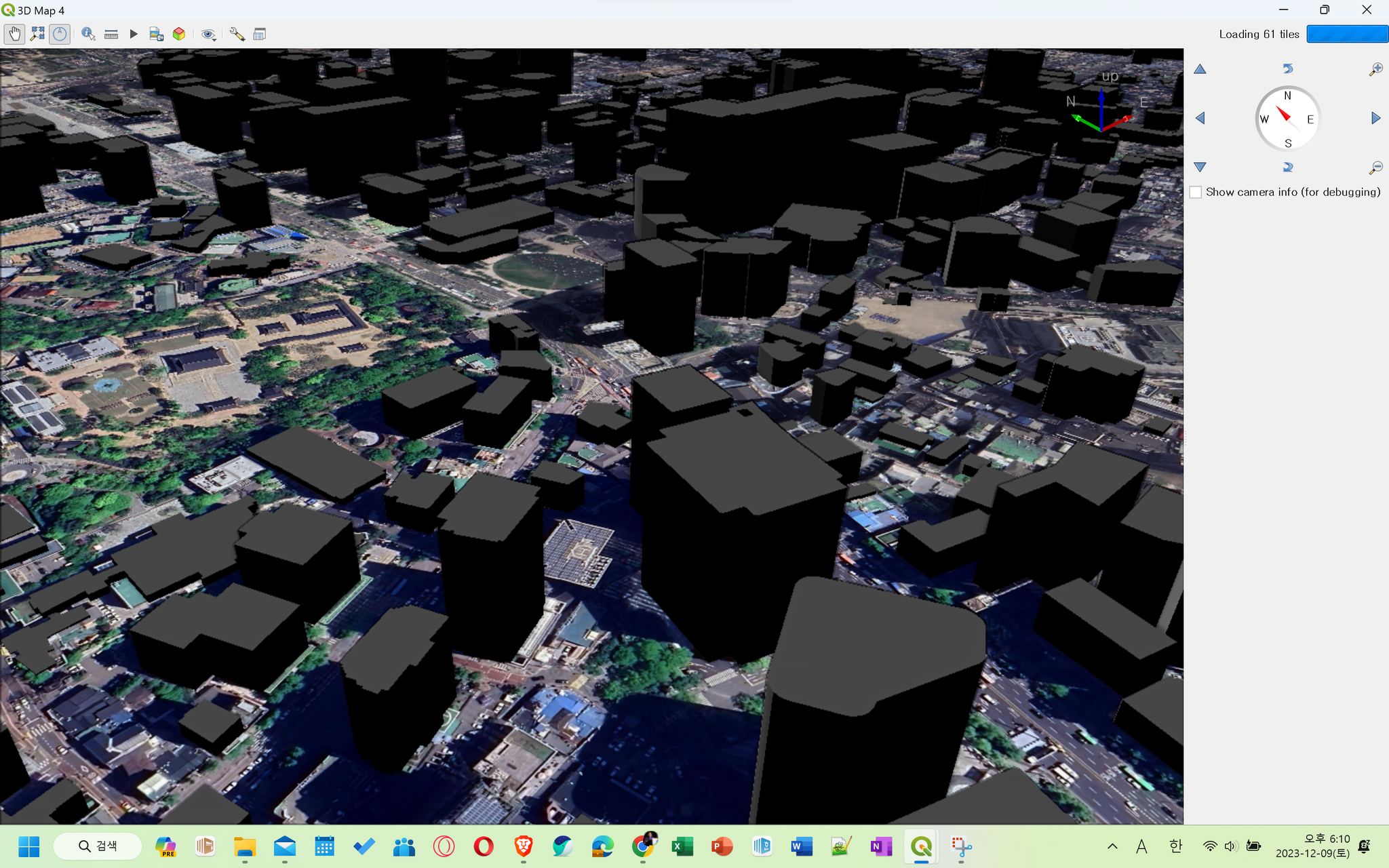Click navigation zoom in magnifier
The height and width of the screenshot is (868, 1389).
[1375, 69]
